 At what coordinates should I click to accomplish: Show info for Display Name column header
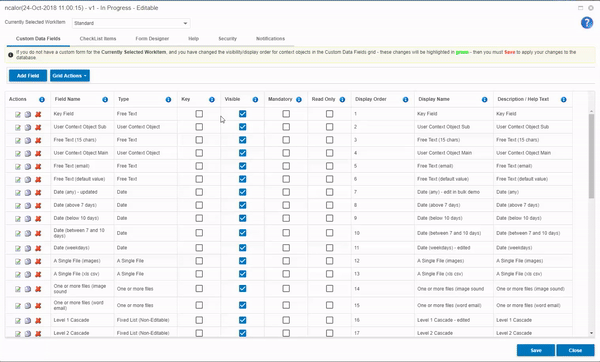tap(484, 99)
